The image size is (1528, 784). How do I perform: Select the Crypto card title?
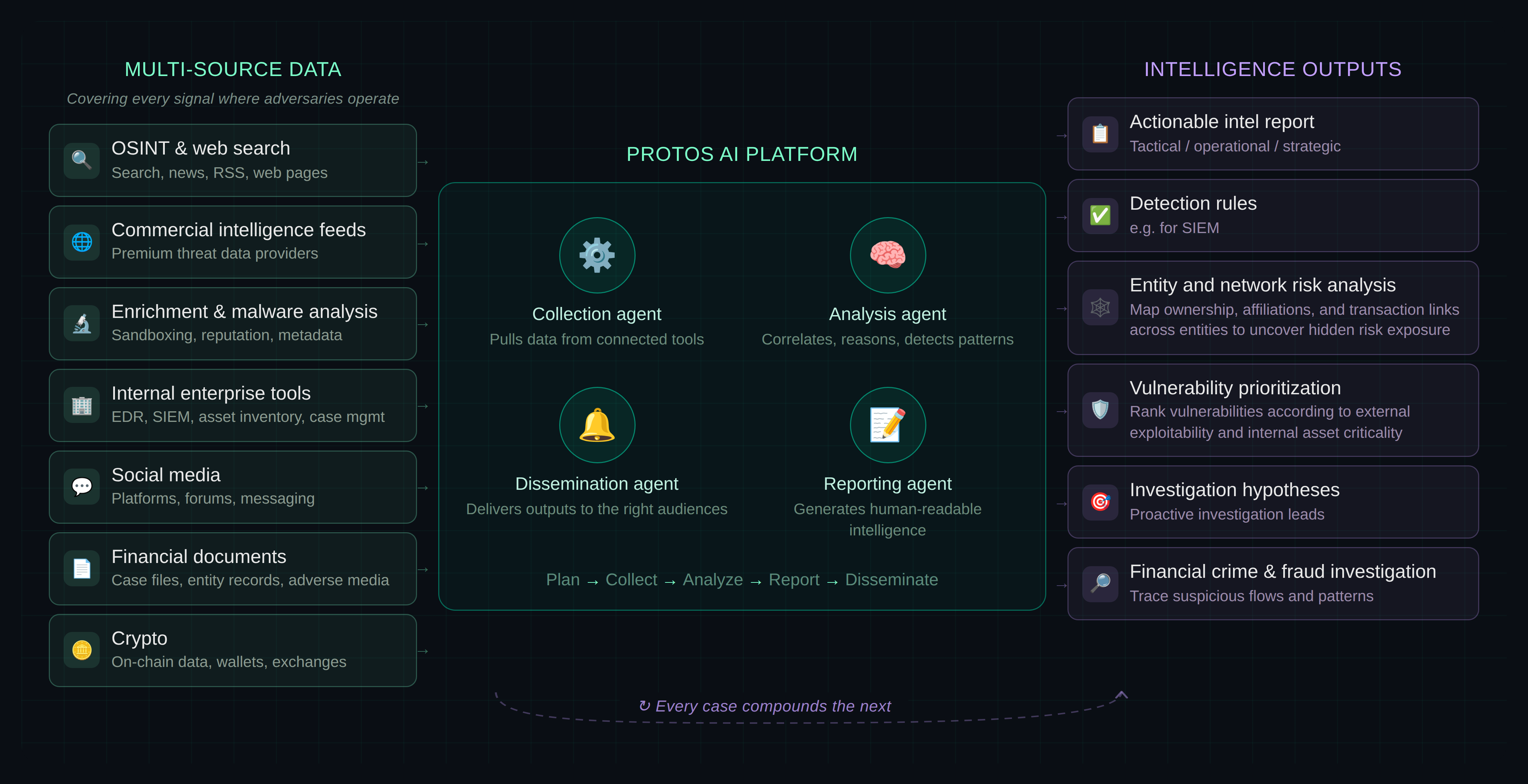pyautogui.click(x=139, y=639)
